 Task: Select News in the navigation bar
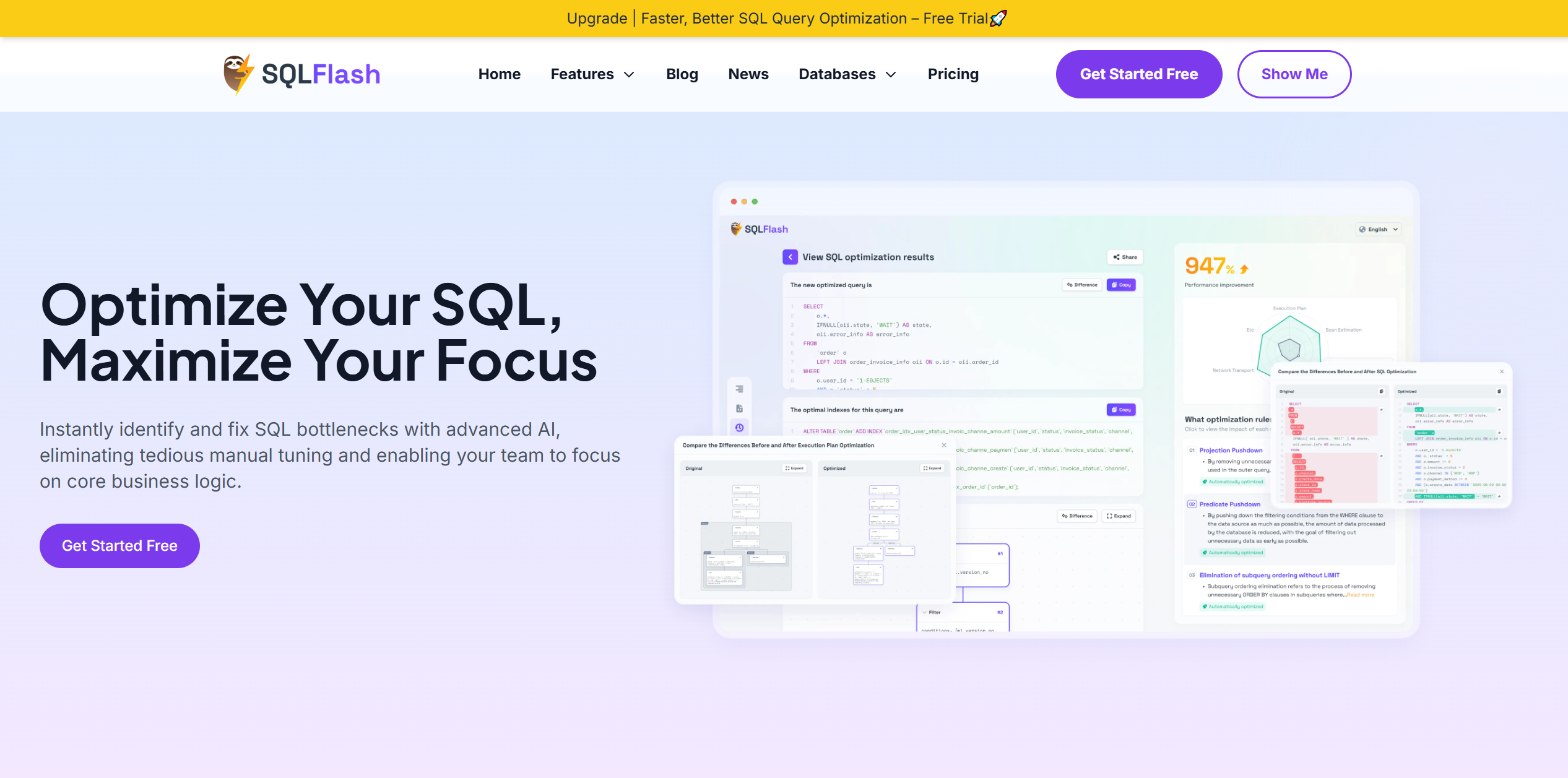click(748, 74)
